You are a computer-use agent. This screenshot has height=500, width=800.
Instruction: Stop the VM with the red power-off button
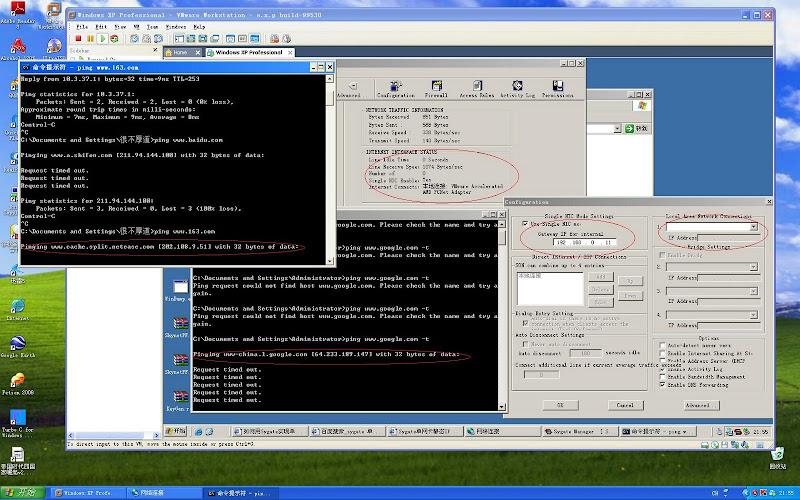point(78,39)
